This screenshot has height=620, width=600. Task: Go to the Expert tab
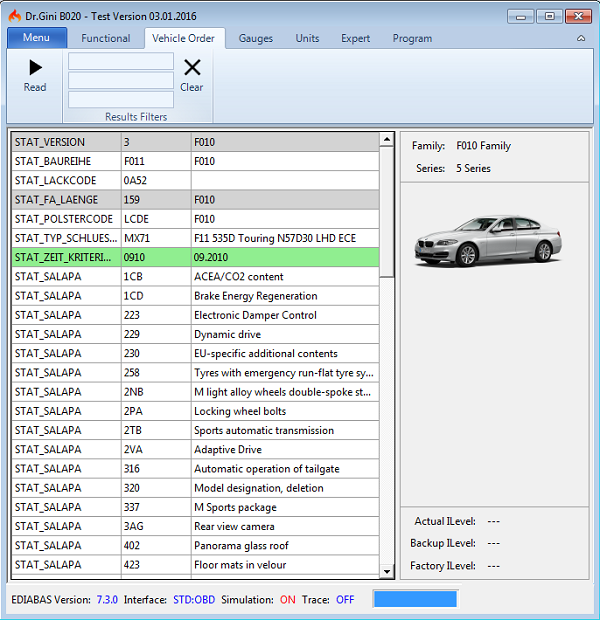pyautogui.click(x=355, y=39)
